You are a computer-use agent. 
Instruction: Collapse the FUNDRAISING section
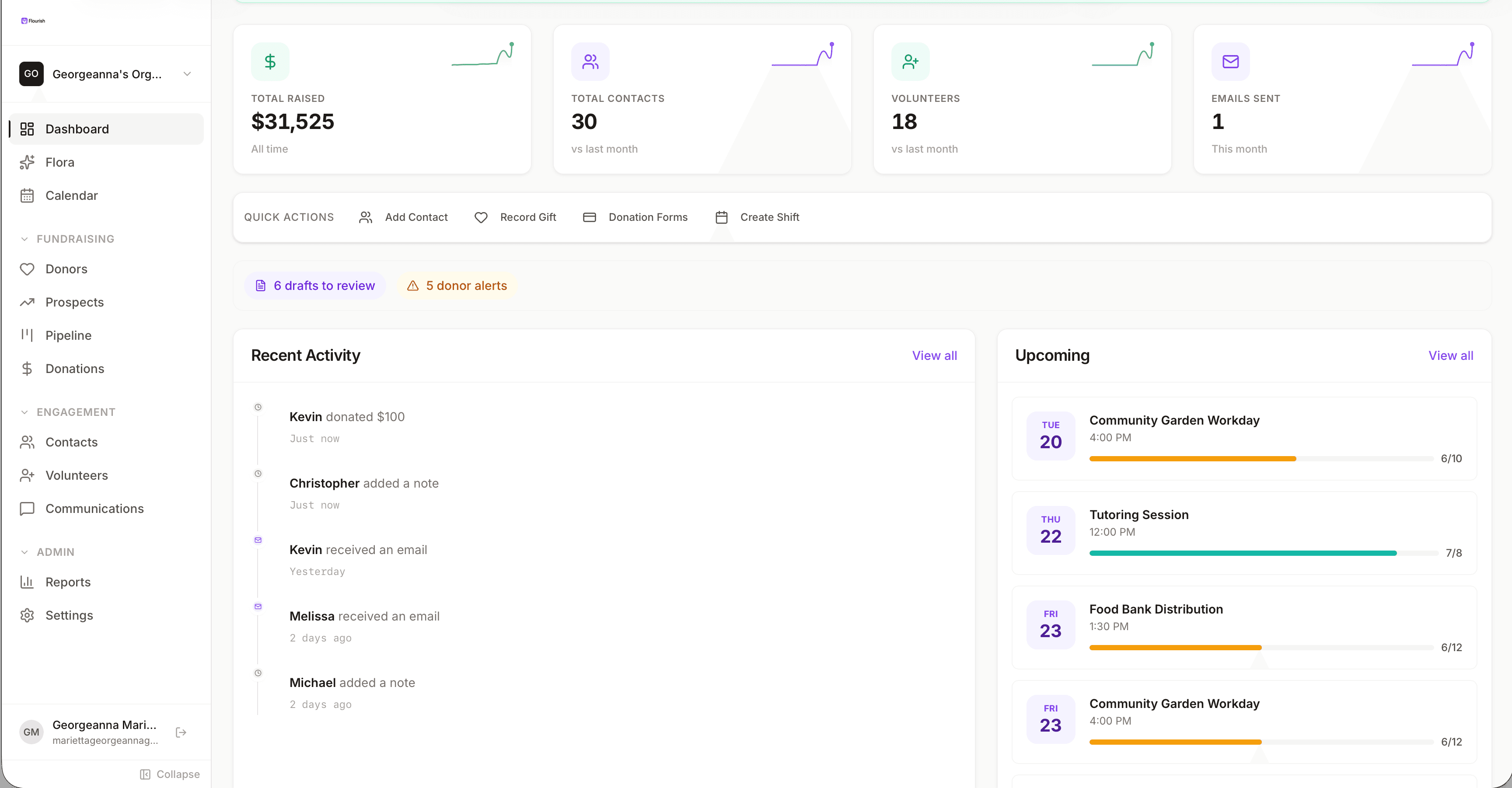coord(24,239)
